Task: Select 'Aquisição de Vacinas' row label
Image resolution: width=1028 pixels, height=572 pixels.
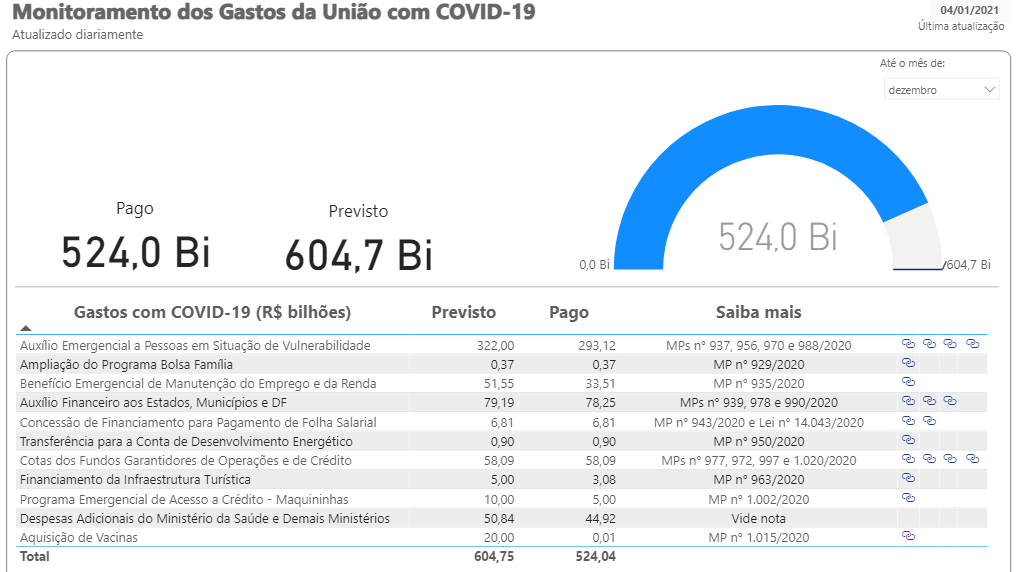Action: [x=79, y=538]
